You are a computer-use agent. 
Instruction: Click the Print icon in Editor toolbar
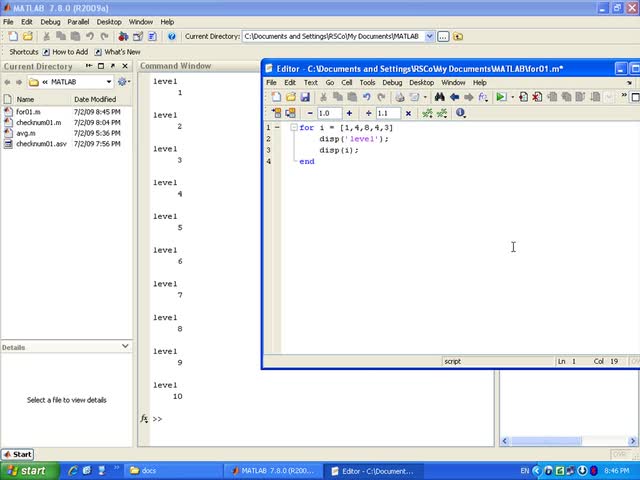pos(400,97)
